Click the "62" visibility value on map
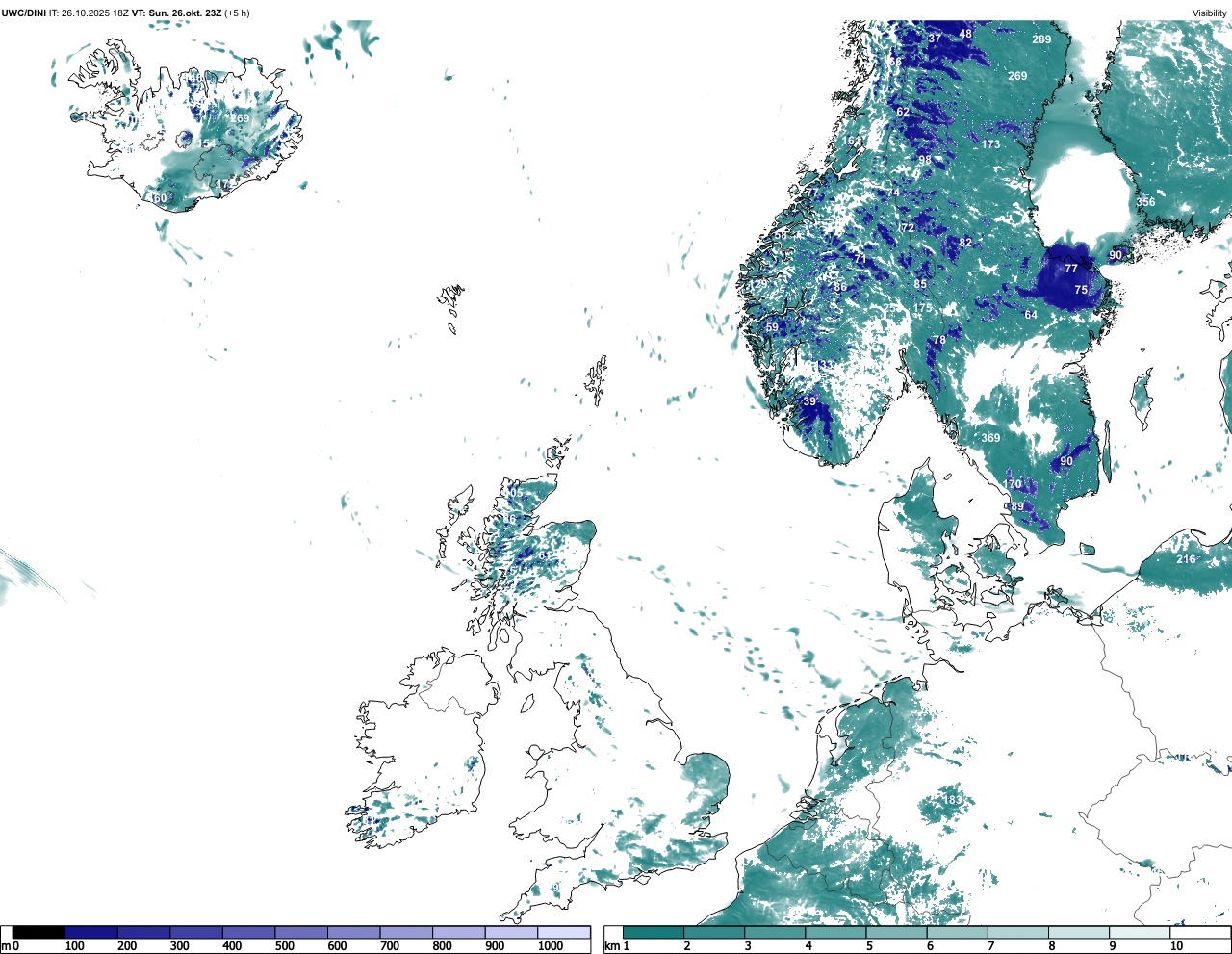The image size is (1232, 954). click(903, 112)
